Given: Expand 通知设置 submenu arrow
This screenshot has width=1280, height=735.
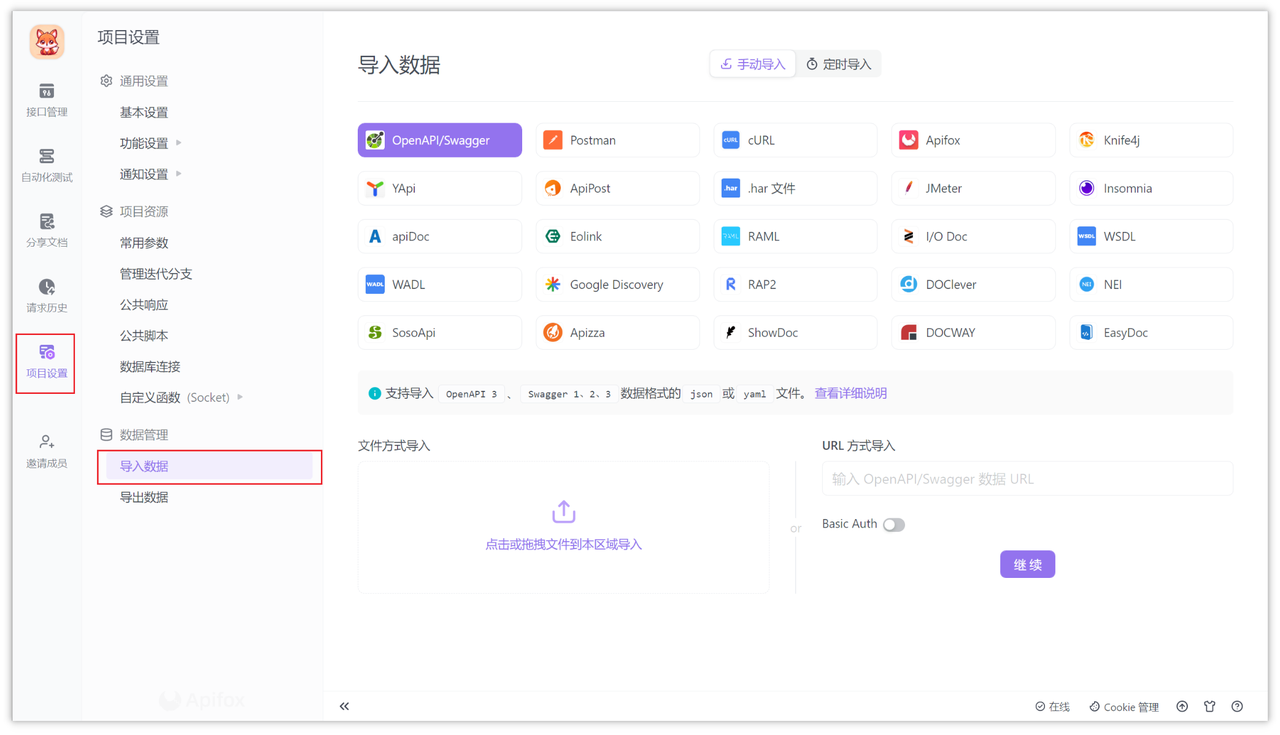Looking at the screenshot, I should pyautogui.click(x=179, y=174).
